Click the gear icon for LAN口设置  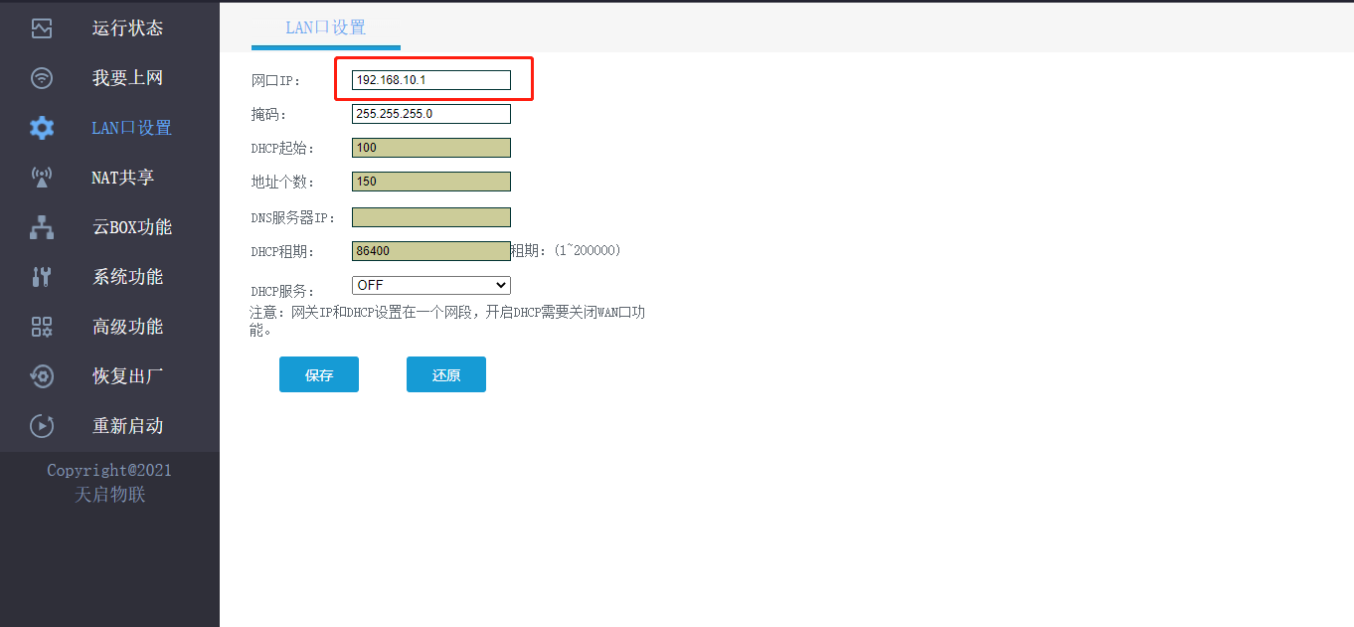point(41,128)
